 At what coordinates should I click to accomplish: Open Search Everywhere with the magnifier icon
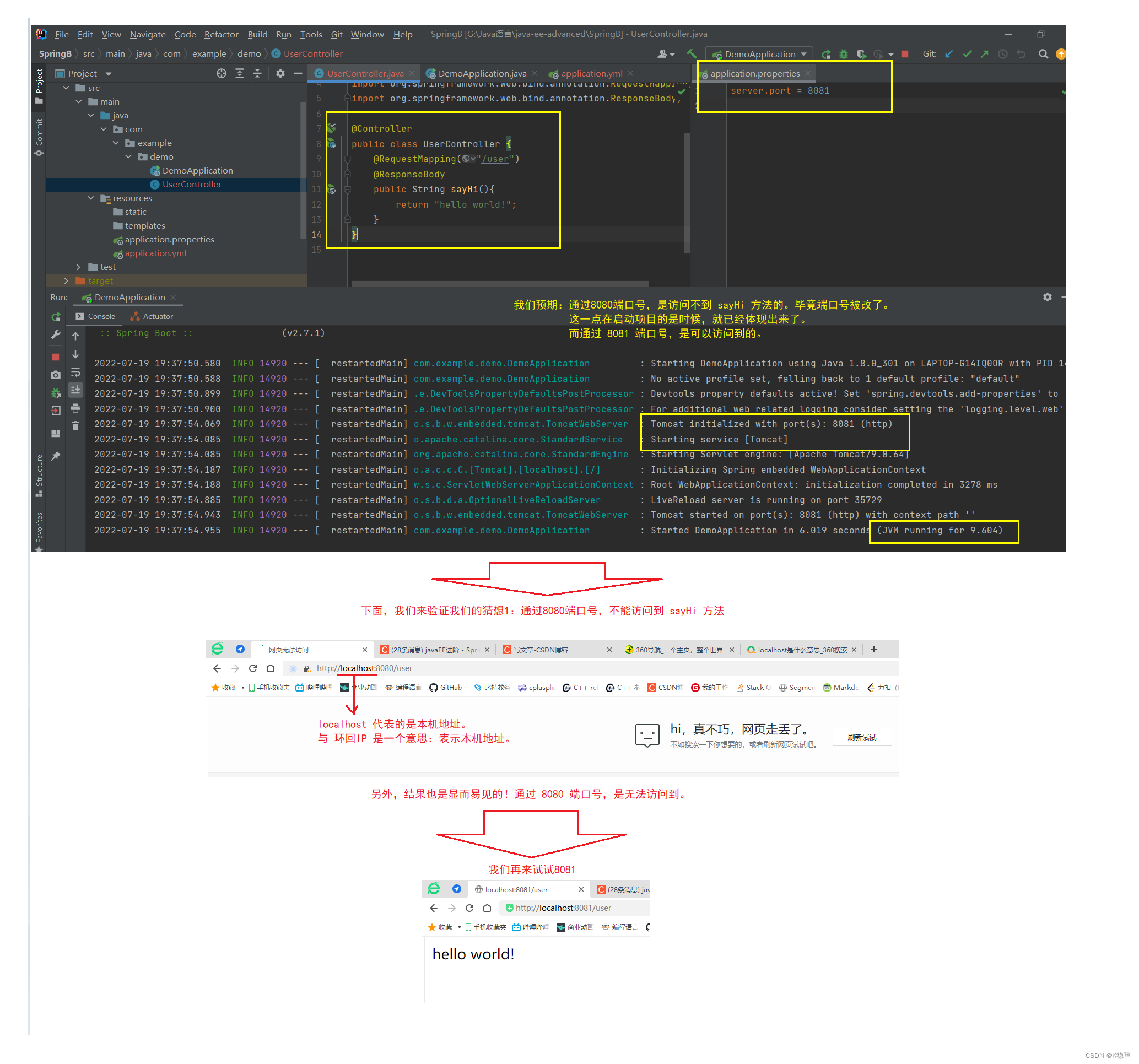coord(1043,54)
